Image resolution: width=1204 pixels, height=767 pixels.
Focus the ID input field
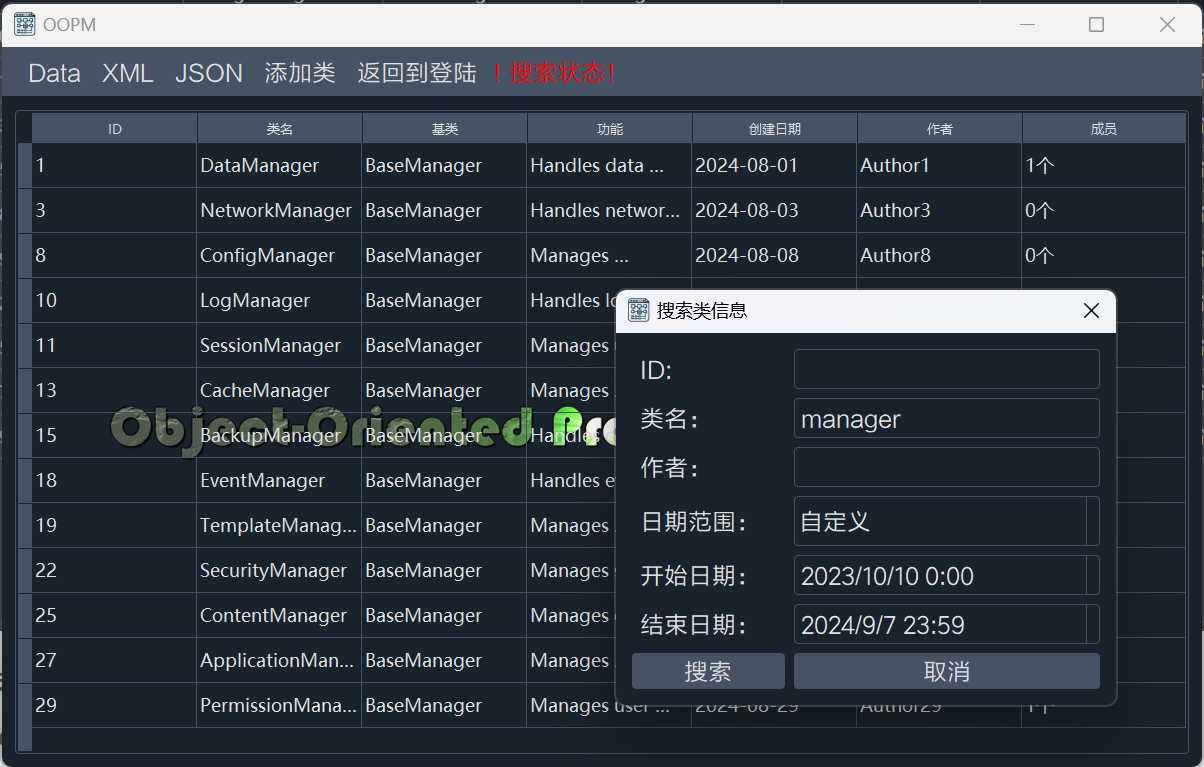point(946,369)
